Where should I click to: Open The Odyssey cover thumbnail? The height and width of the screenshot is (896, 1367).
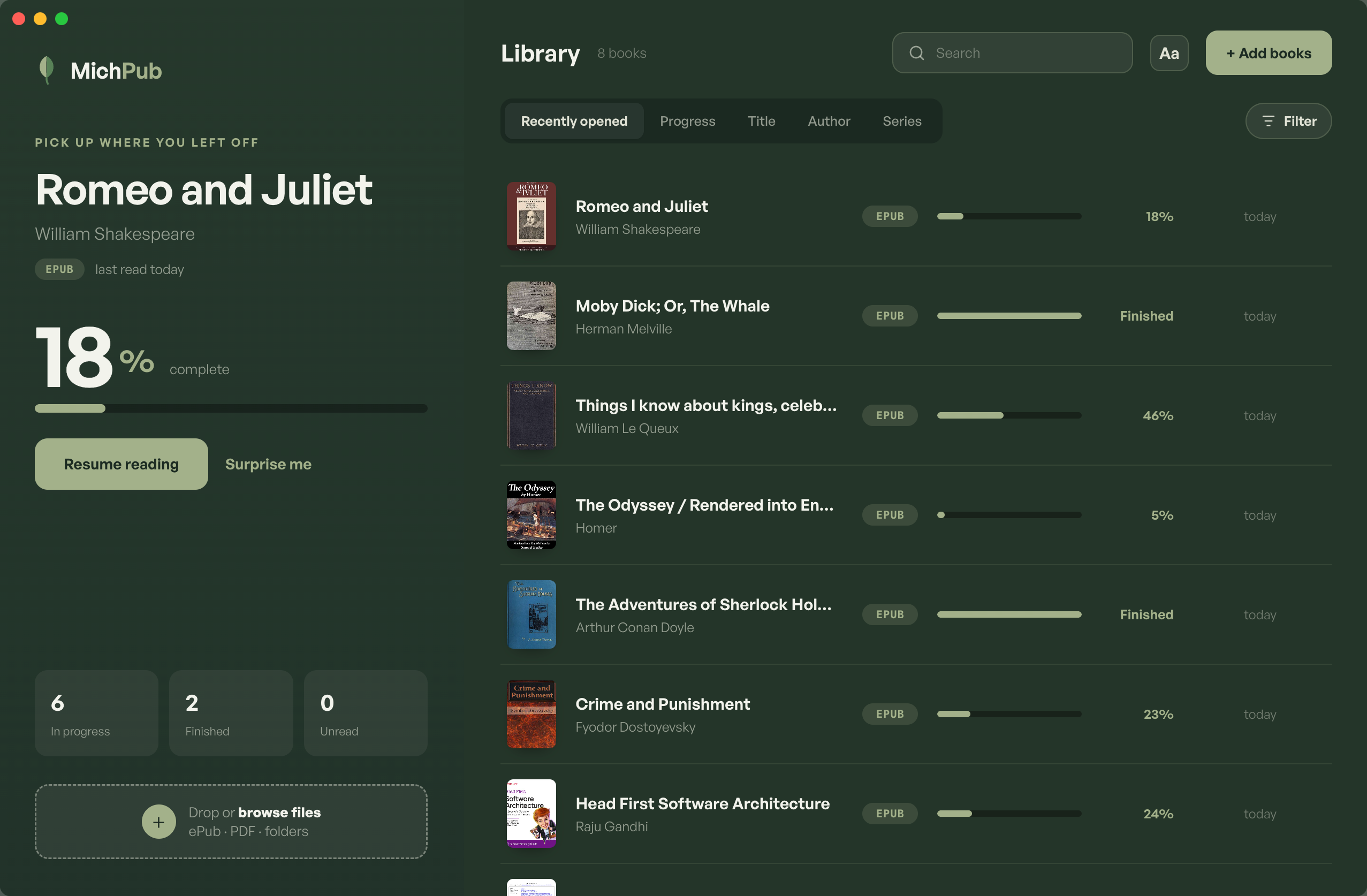pyautogui.click(x=531, y=515)
